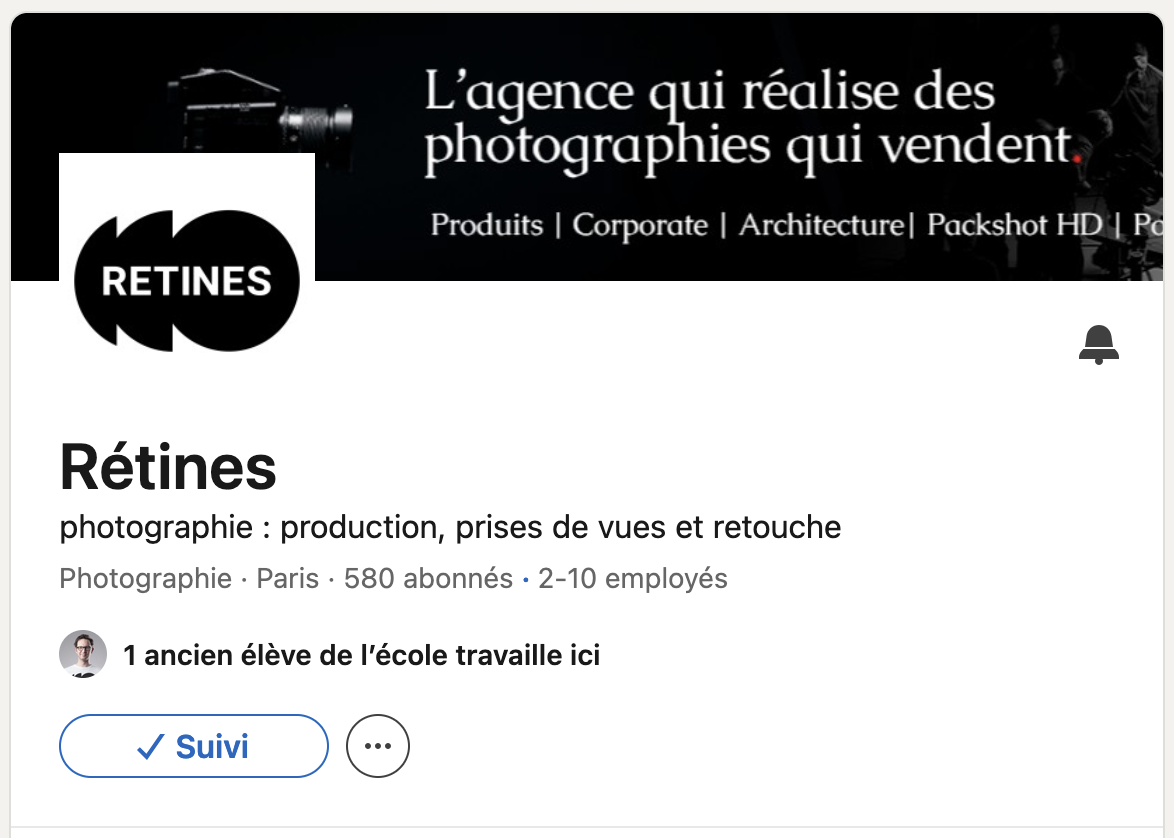This screenshot has width=1174, height=838.
Task: Click the 'Paris' location text
Action: (x=288, y=578)
